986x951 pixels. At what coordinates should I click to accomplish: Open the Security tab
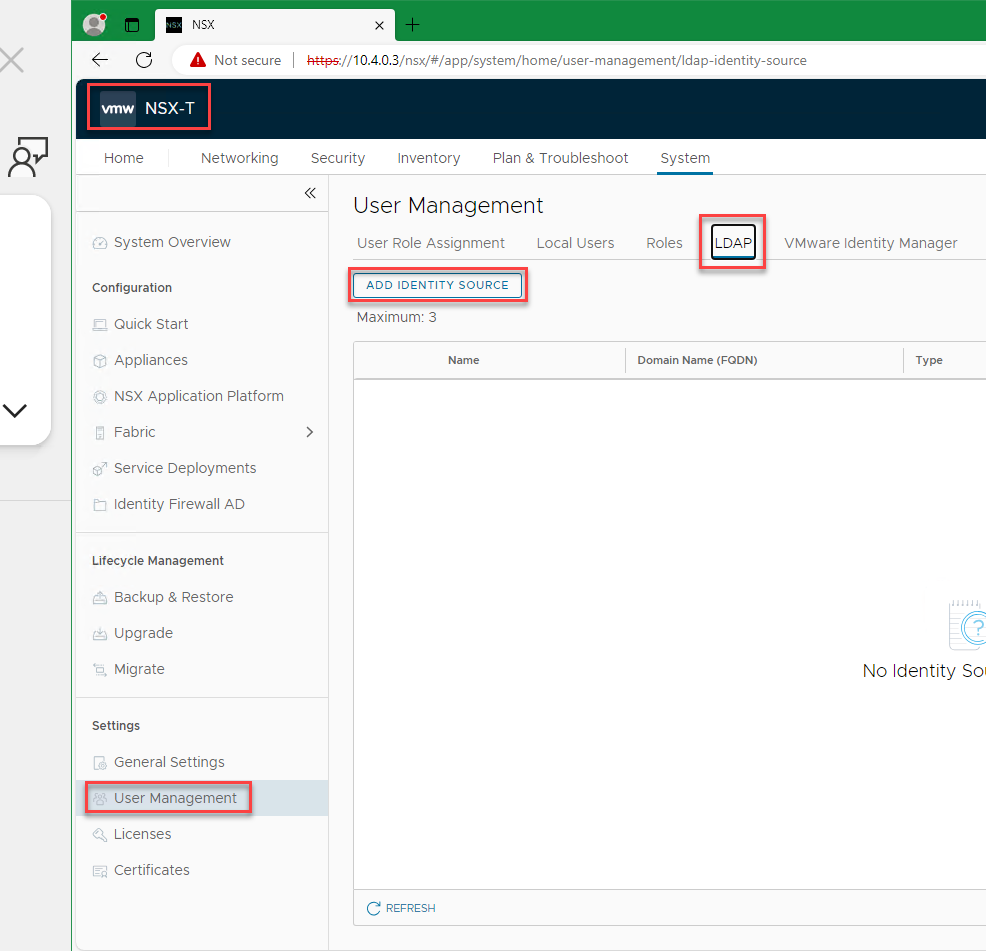(338, 158)
